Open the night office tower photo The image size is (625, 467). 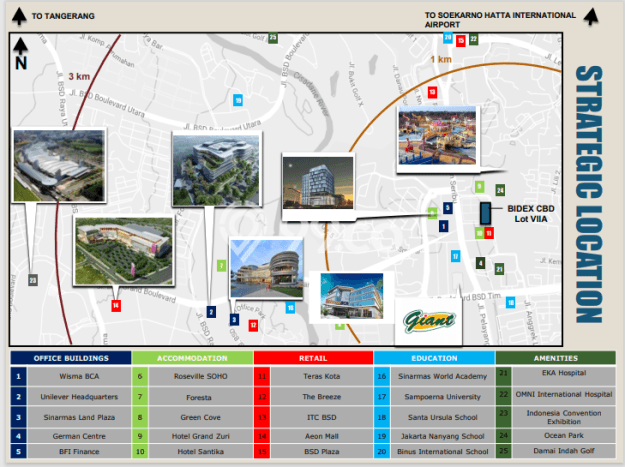pyautogui.click(x=318, y=183)
